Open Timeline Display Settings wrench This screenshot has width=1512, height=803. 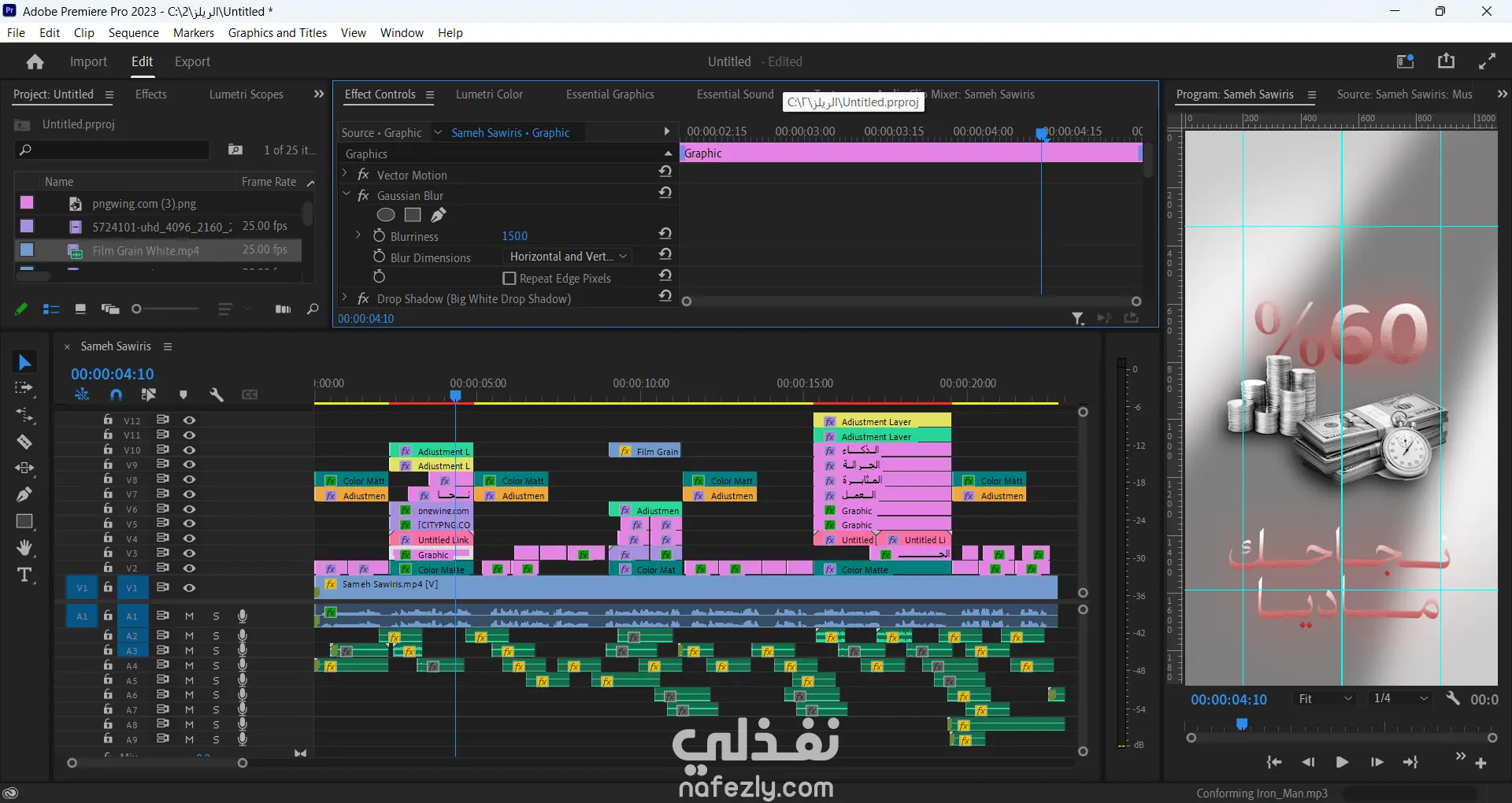(x=217, y=394)
